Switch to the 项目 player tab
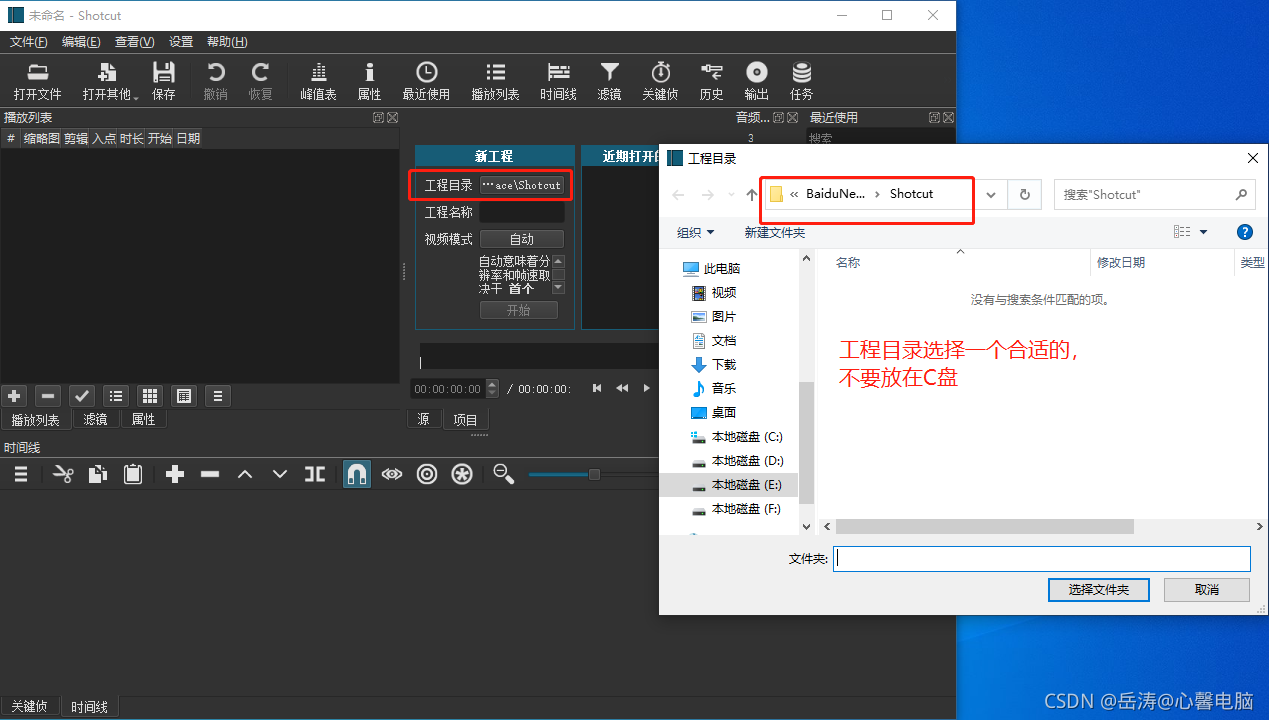Screen dimensions: 1269x720 coord(466,419)
